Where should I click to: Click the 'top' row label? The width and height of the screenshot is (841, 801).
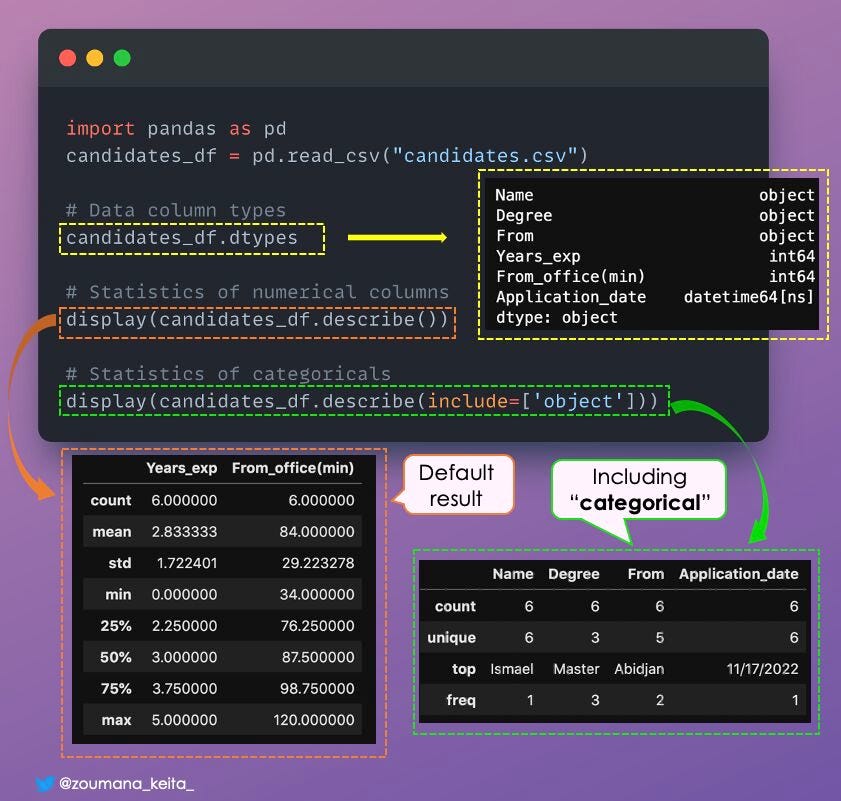click(x=464, y=669)
